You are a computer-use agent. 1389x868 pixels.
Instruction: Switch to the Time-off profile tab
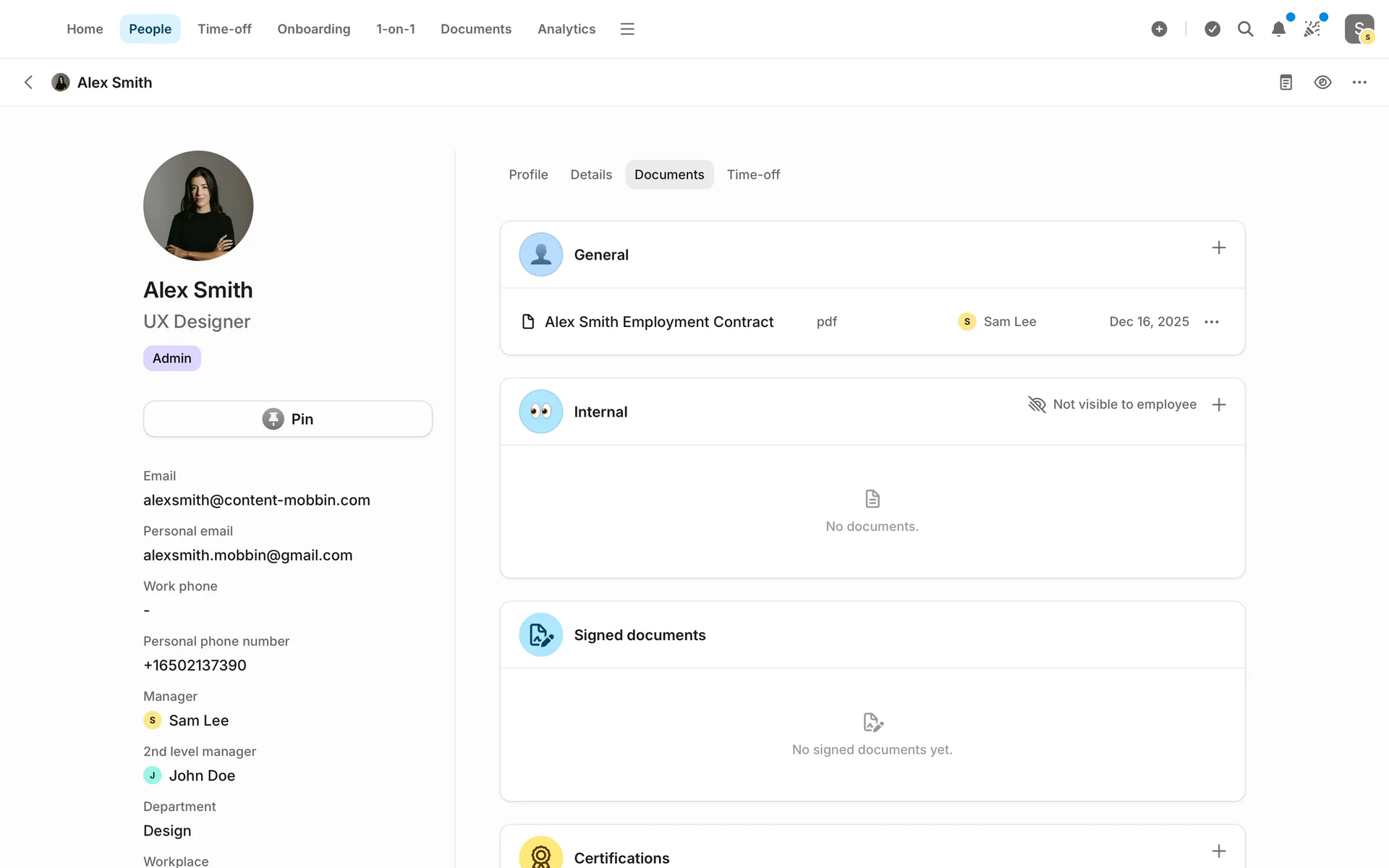click(x=753, y=174)
